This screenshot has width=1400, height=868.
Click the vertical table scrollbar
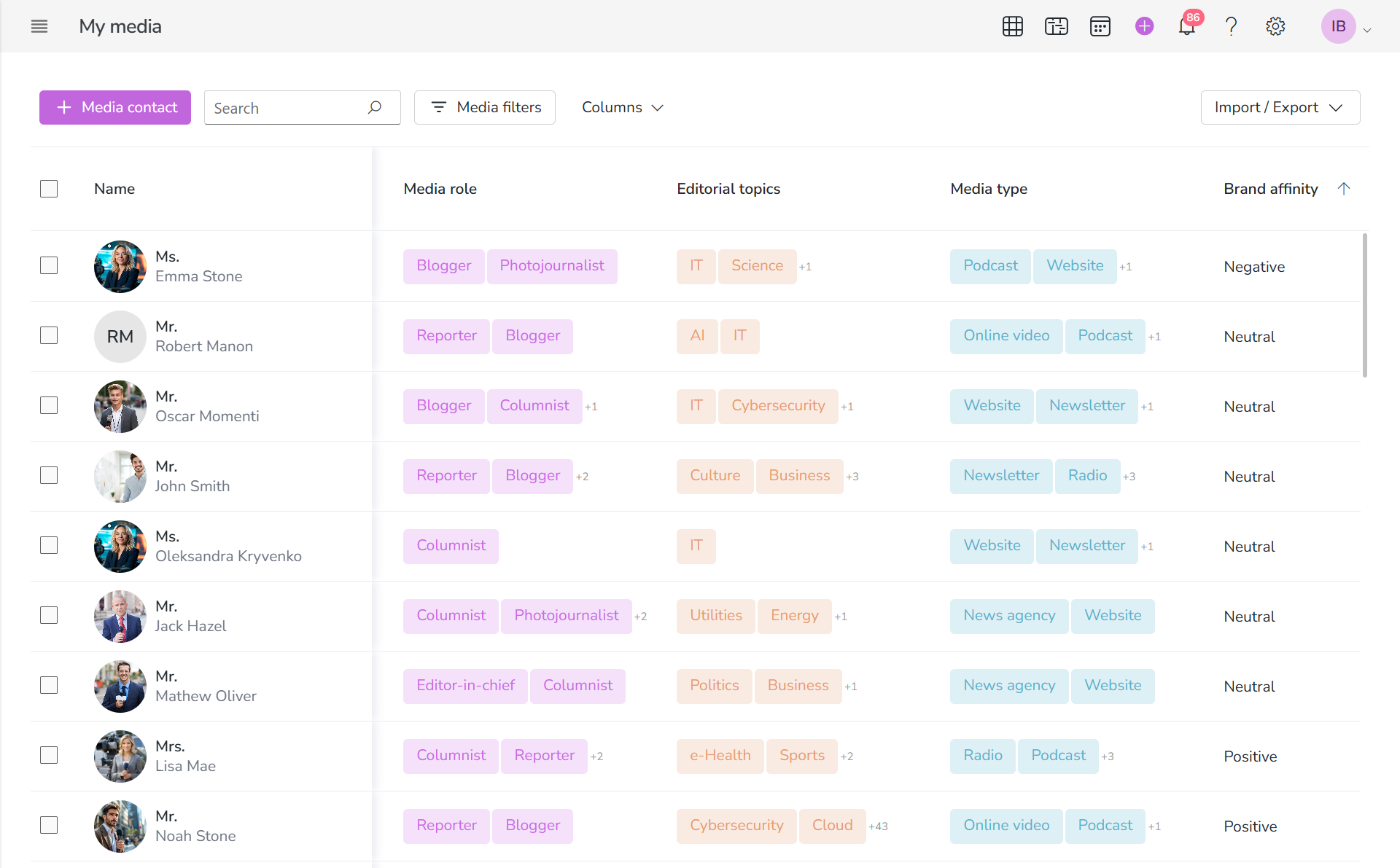click(x=1365, y=305)
